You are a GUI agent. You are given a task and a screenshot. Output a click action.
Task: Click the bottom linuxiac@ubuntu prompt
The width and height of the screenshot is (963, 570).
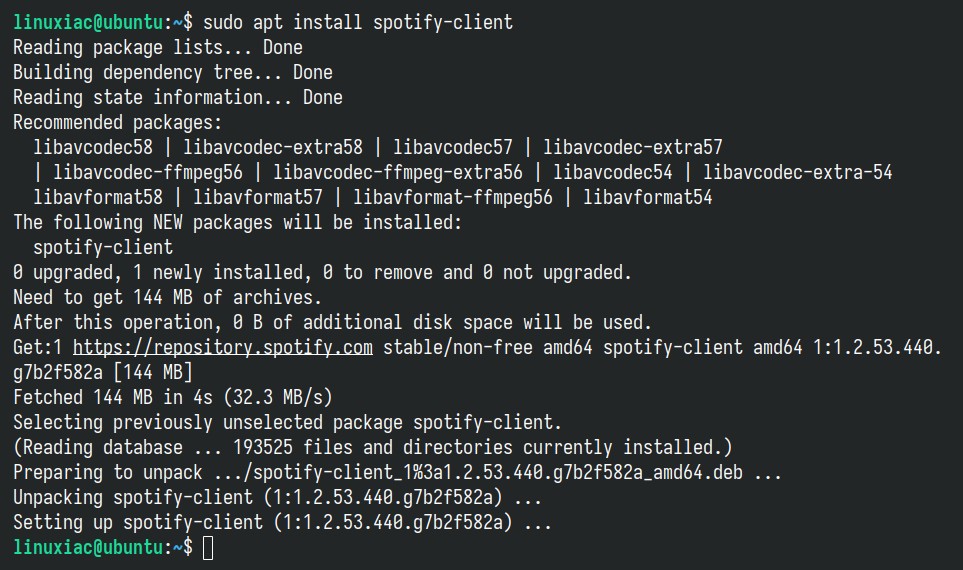click(x=88, y=547)
